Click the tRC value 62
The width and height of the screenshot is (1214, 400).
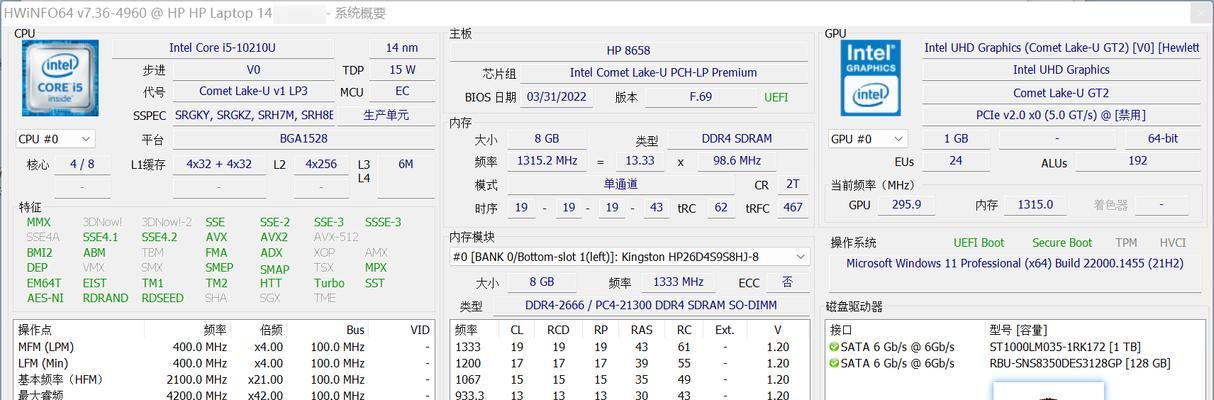[720, 208]
